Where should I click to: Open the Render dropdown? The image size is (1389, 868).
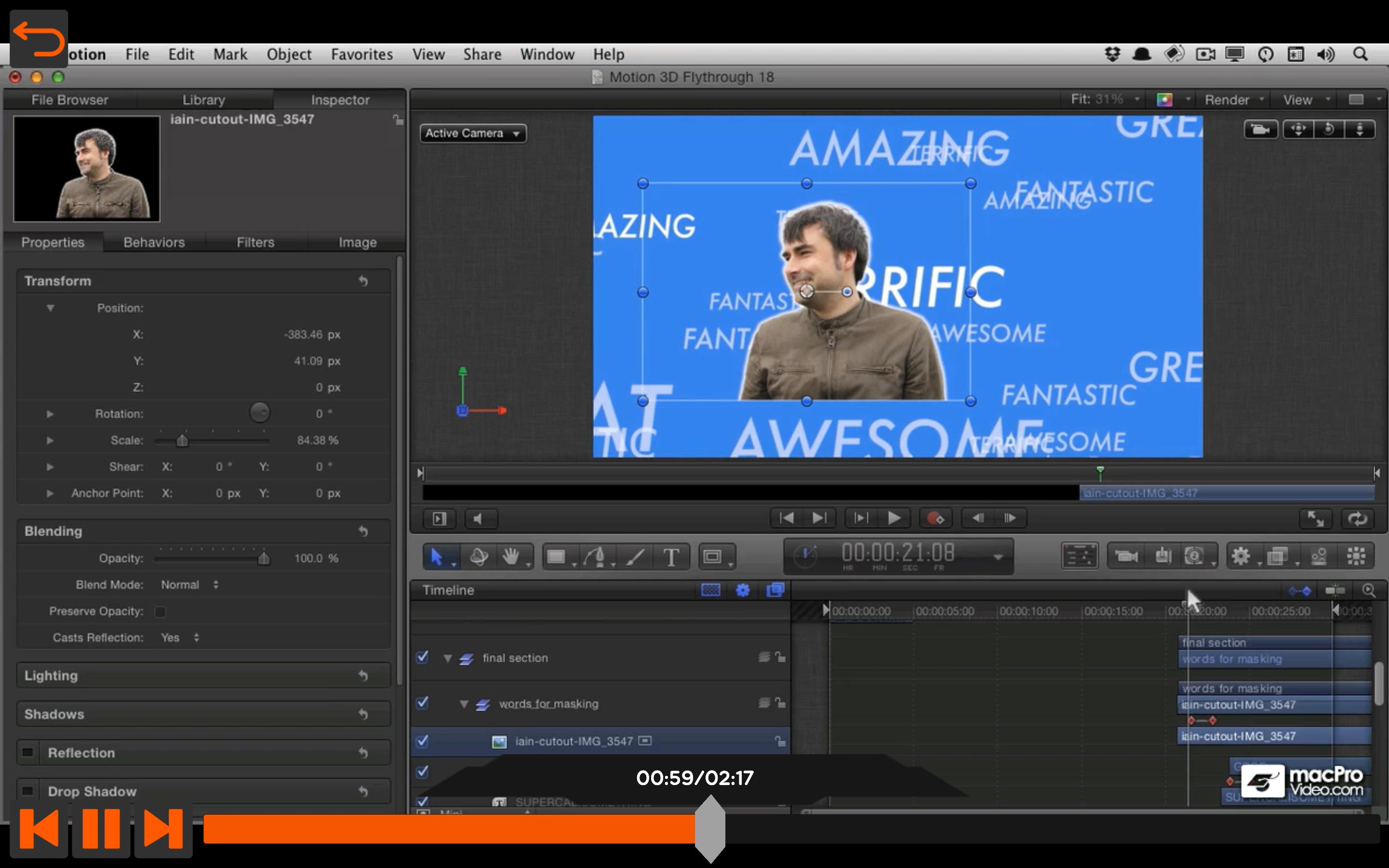click(x=1234, y=100)
